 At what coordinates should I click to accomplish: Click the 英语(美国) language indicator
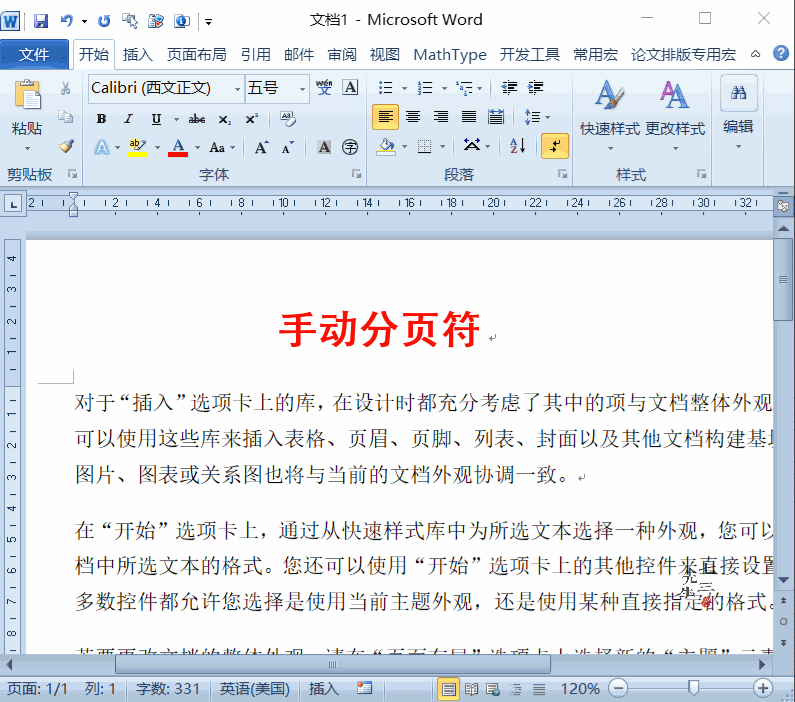tap(255, 688)
